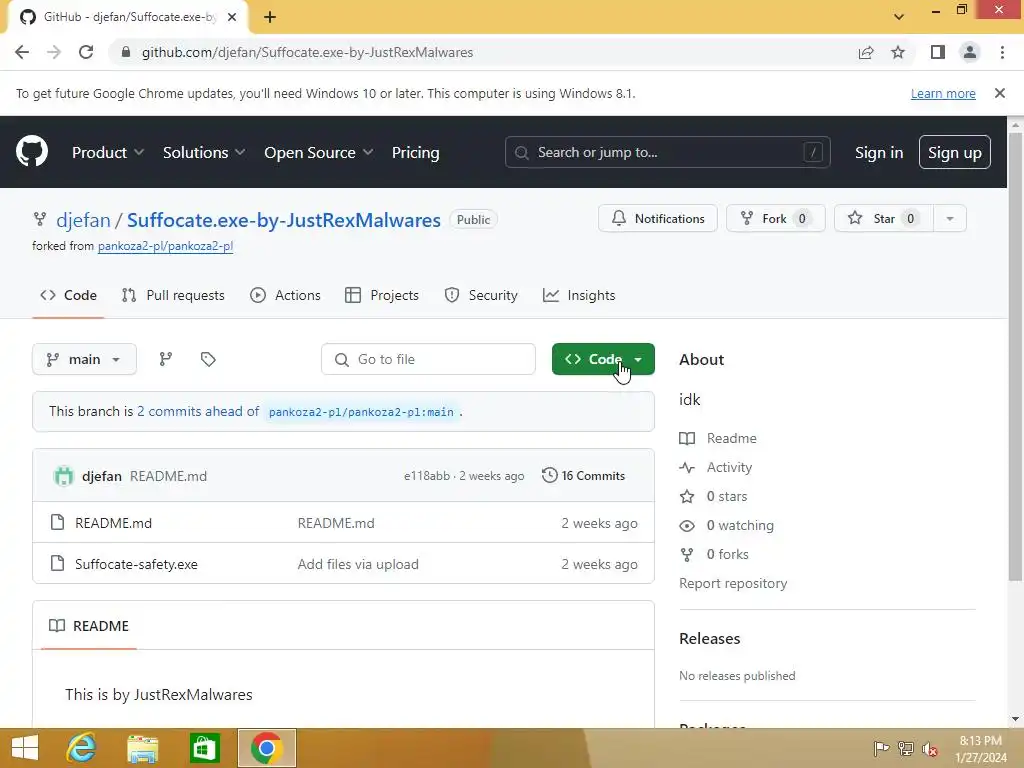Click the commit history clock icon
The width and height of the screenshot is (1024, 768).
point(549,475)
